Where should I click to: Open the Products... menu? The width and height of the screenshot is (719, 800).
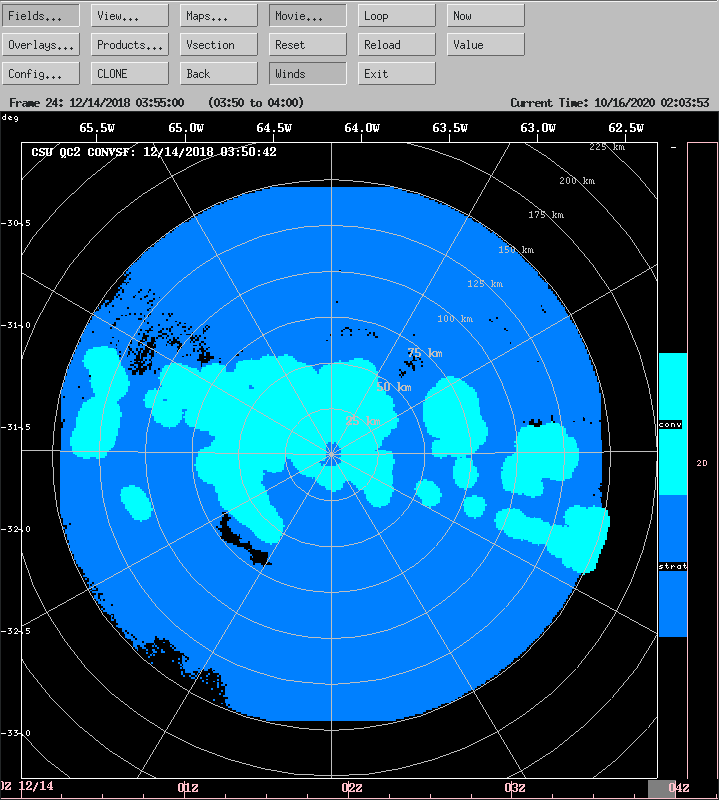coord(130,45)
